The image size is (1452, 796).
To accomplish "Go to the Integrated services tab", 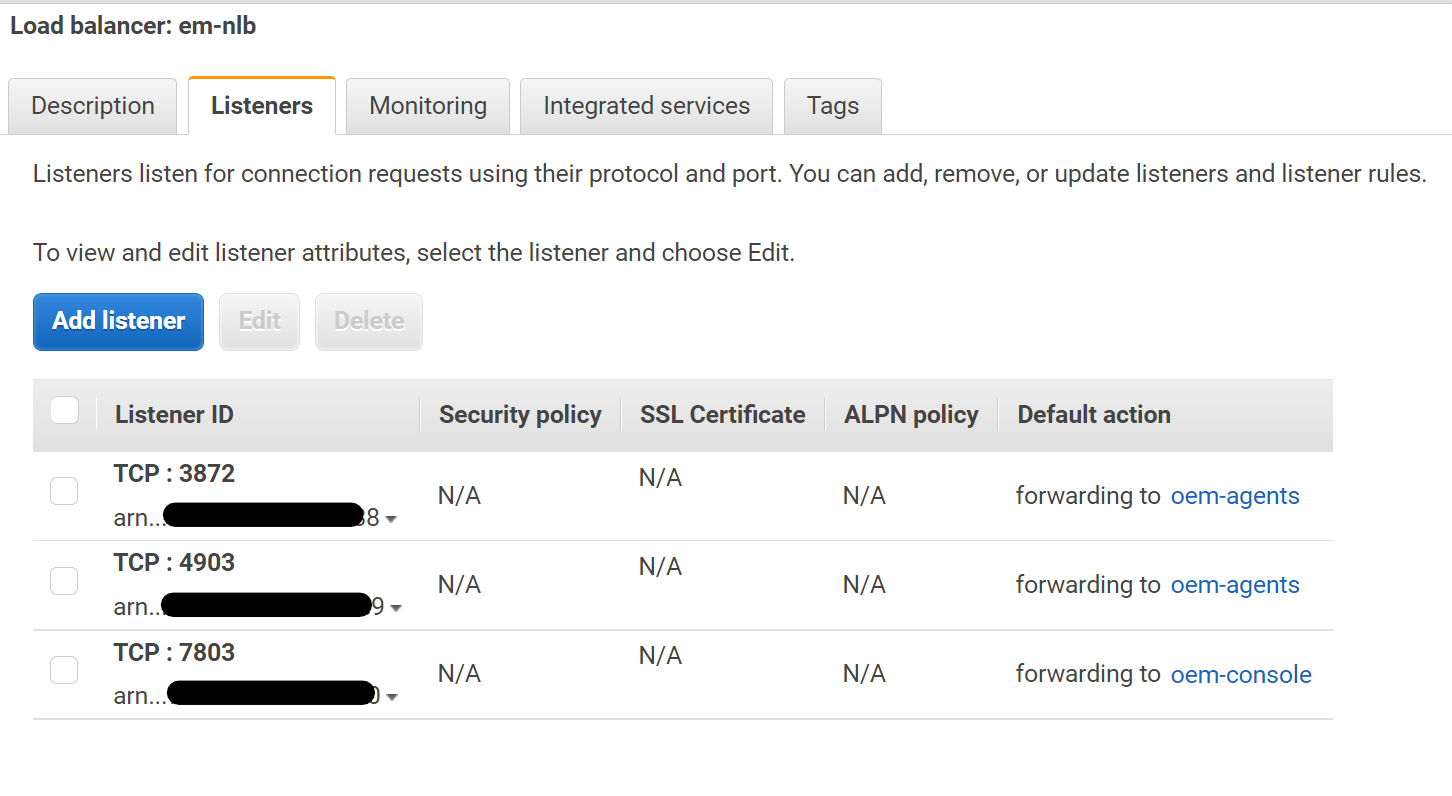I will pyautogui.click(x=646, y=106).
